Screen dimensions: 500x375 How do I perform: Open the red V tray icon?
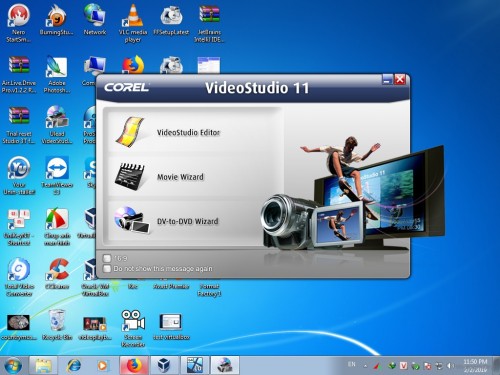coord(403,366)
